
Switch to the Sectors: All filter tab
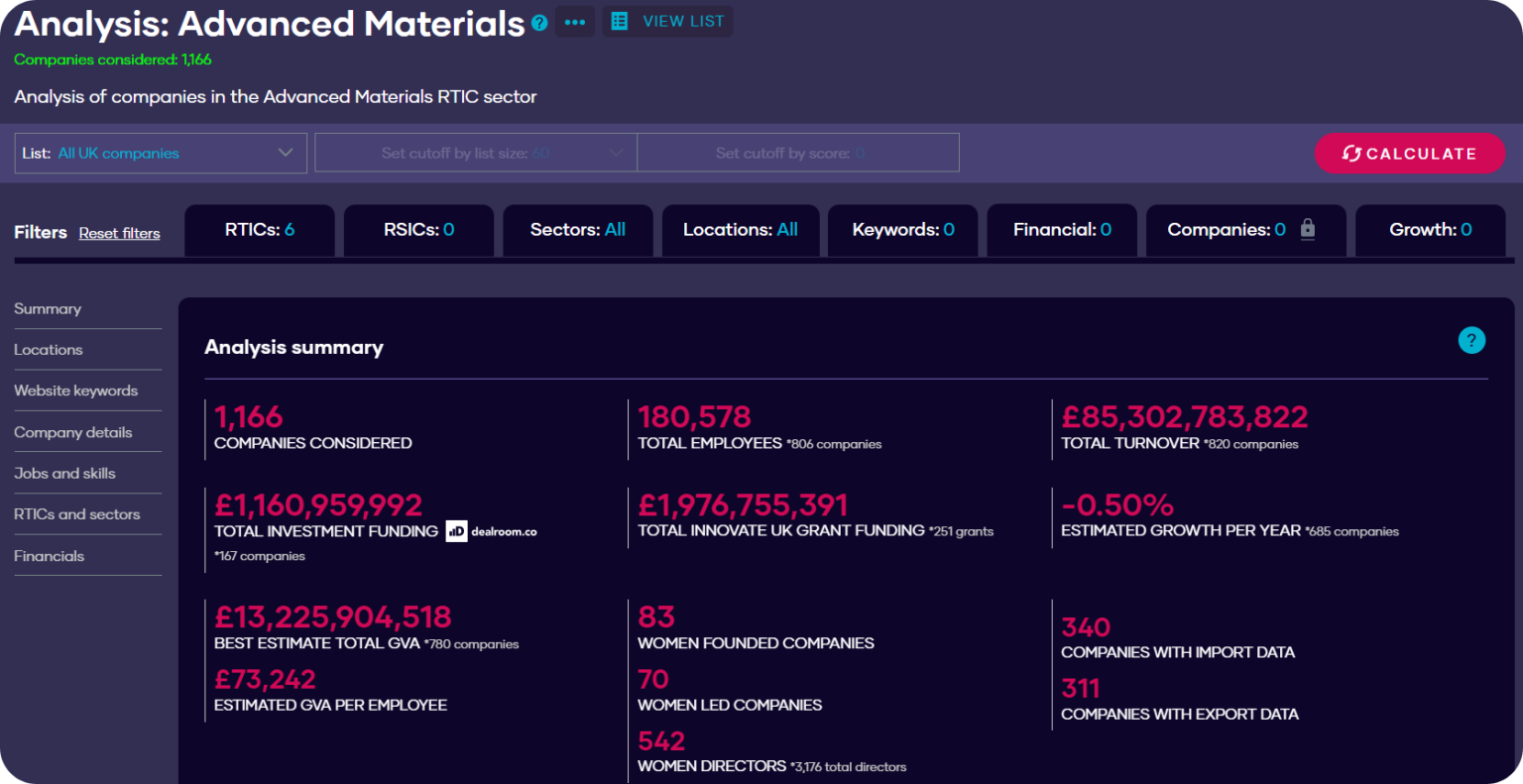[577, 229]
